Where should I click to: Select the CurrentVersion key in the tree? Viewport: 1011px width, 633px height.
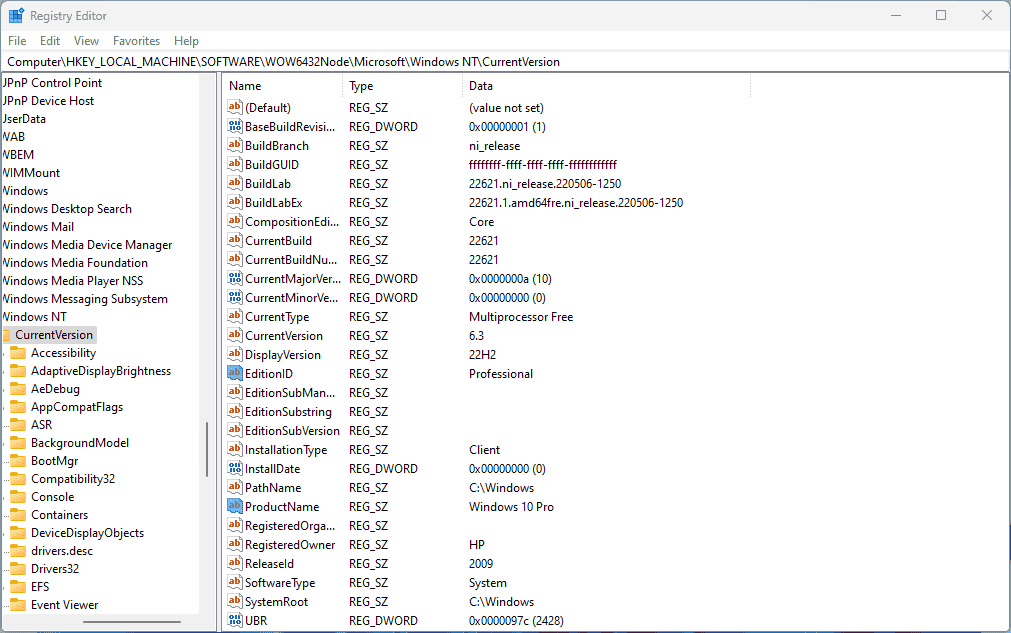54,335
